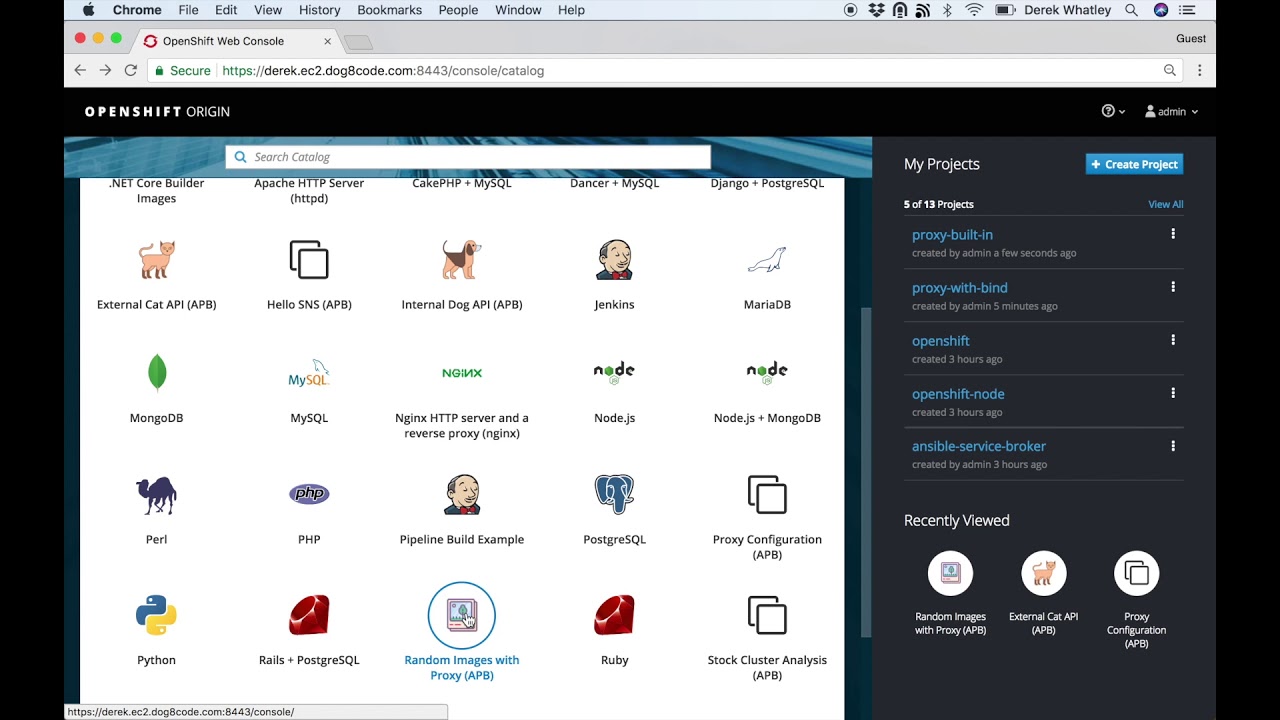Select the Random Images with Proxy (APB) catalog icon
Image resolution: width=1280 pixels, height=720 pixels.
point(462,615)
